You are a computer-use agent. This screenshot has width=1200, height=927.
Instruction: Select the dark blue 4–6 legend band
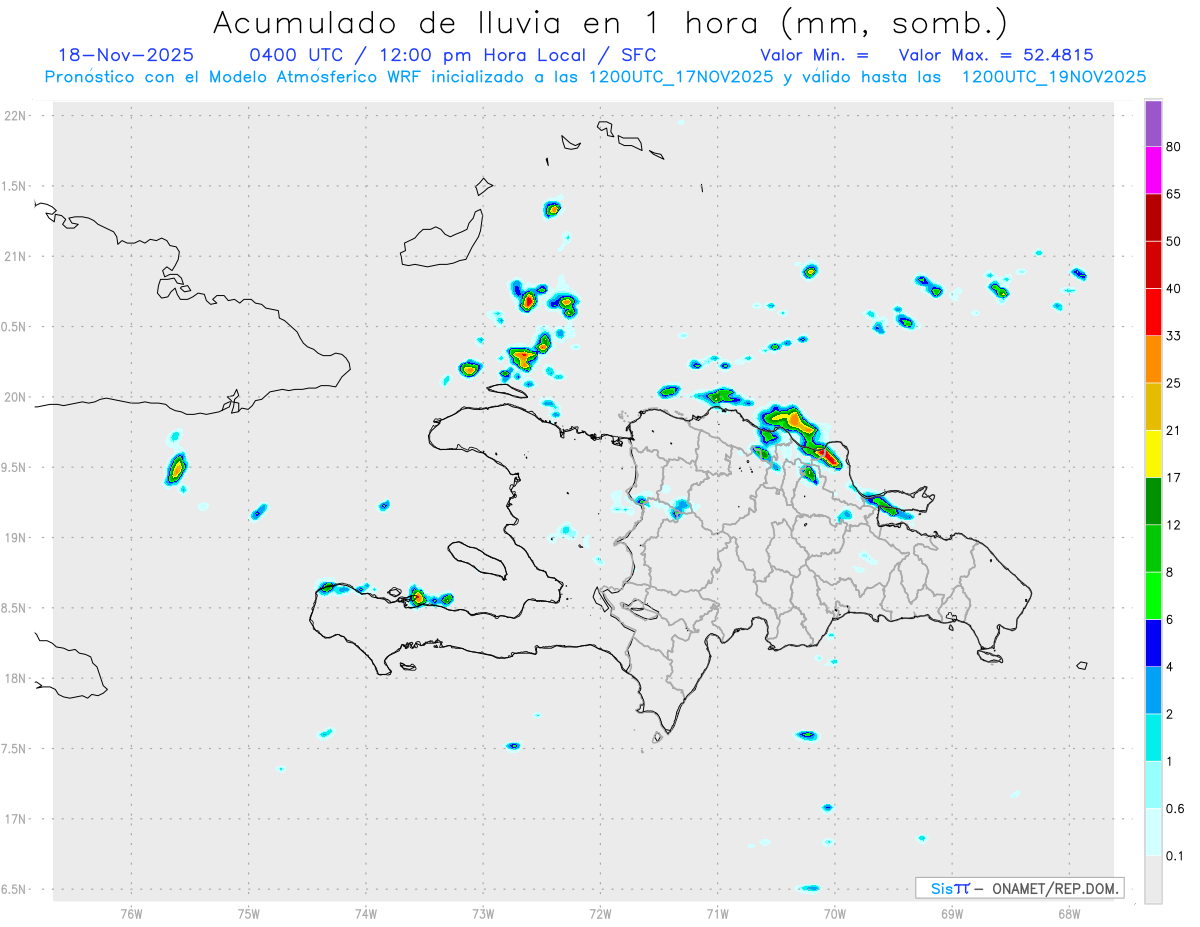1153,643
